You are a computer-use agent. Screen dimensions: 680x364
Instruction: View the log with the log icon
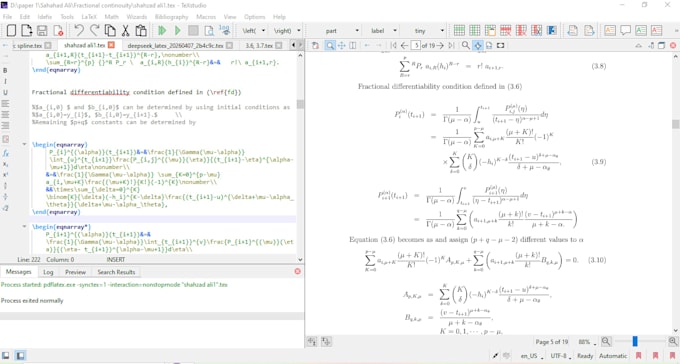click(224, 30)
